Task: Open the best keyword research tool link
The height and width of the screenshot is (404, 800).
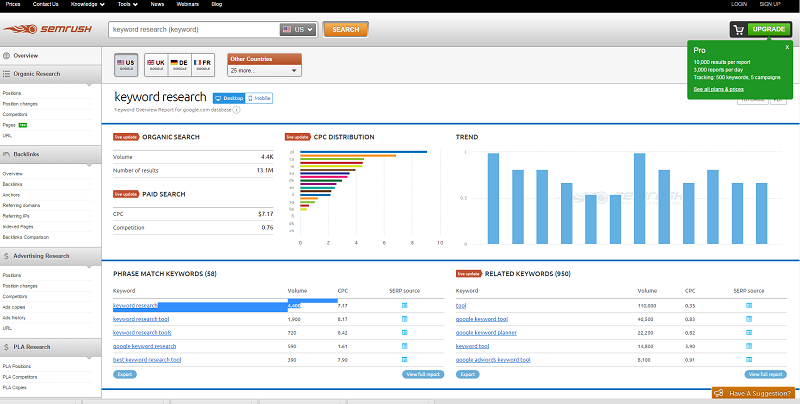Action: [147, 360]
